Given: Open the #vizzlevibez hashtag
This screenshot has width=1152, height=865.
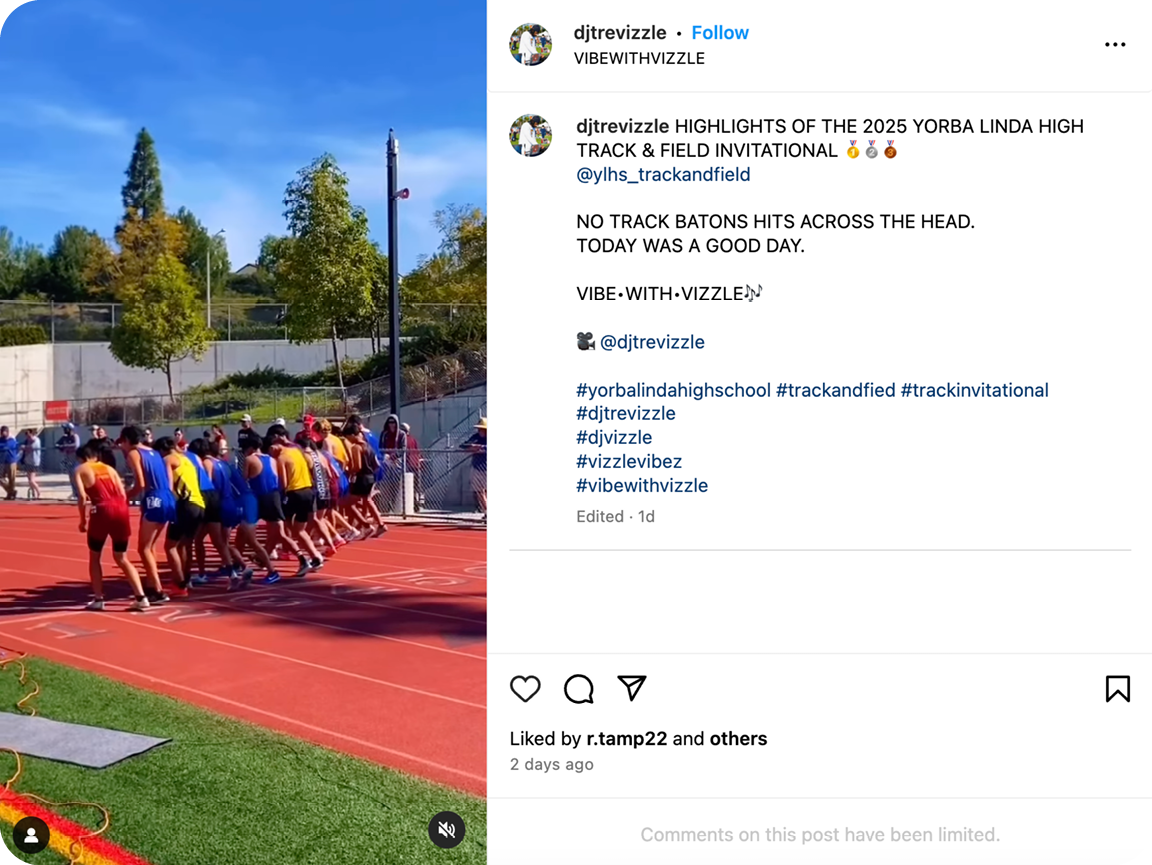Looking at the screenshot, I should coord(629,461).
